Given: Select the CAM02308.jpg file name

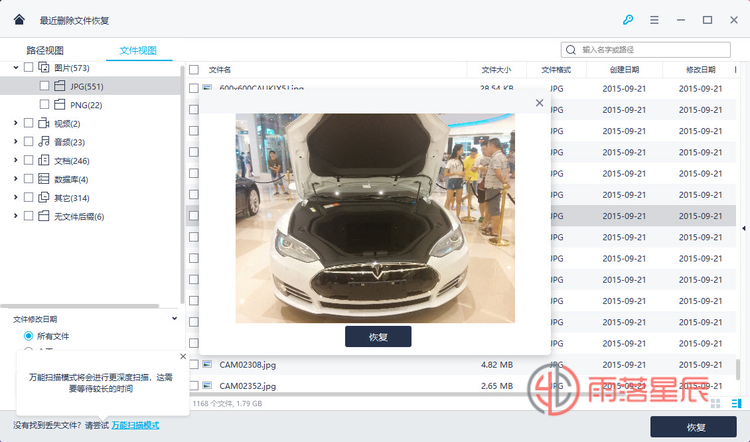Looking at the screenshot, I should 248,365.
